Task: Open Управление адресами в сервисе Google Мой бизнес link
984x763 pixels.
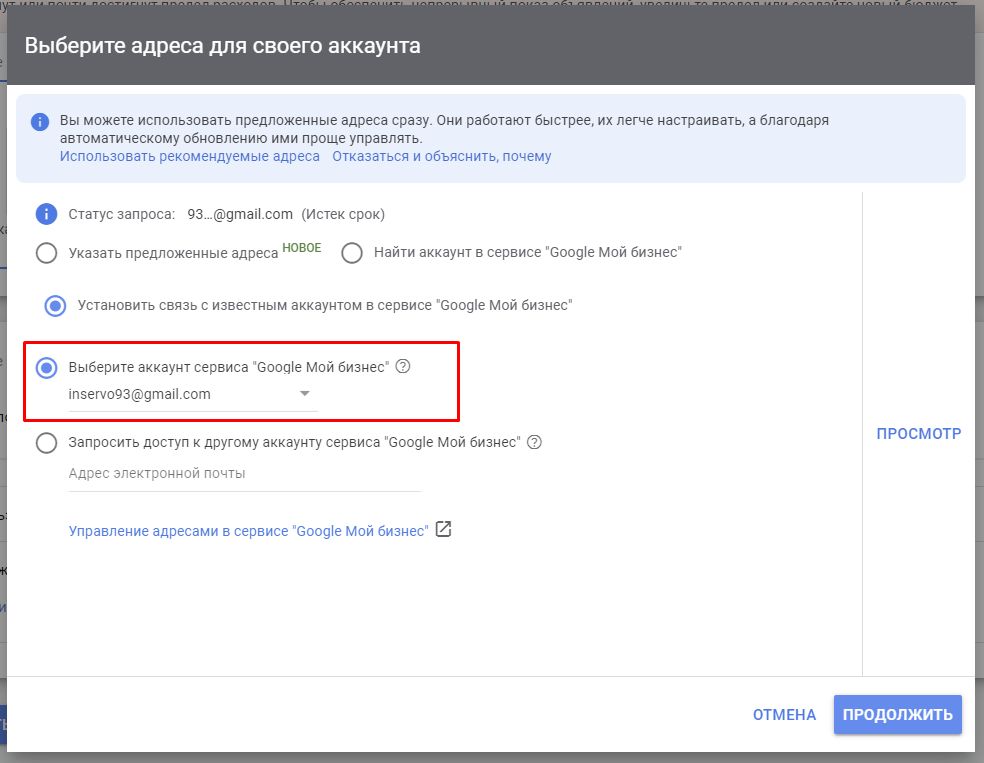Action: [x=249, y=531]
